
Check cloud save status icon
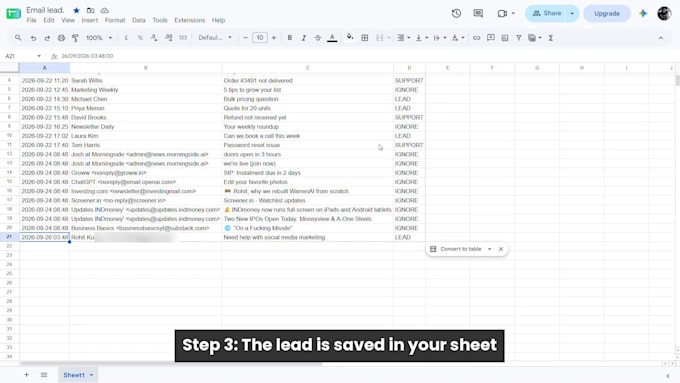(x=105, y=10)
